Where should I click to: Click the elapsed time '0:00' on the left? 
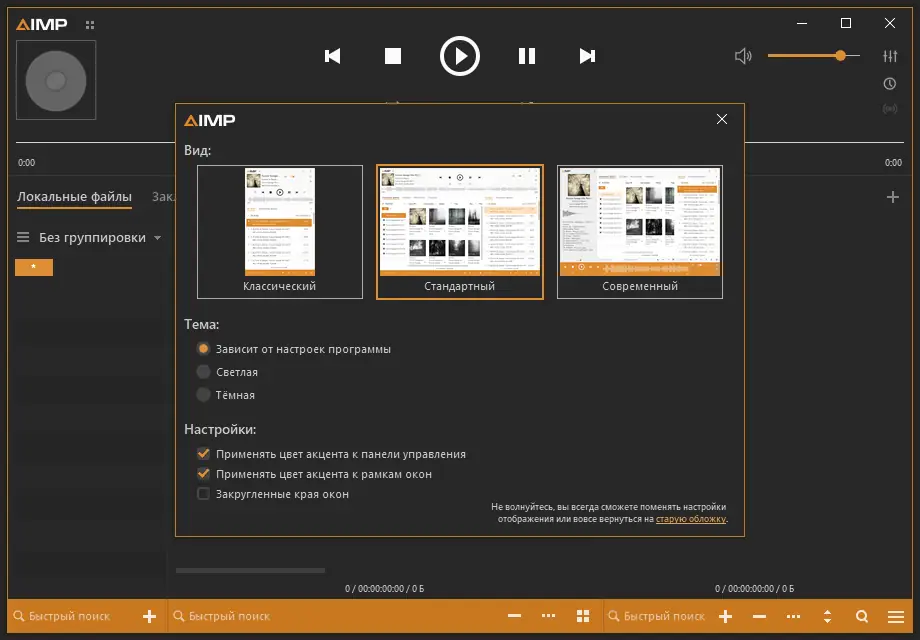pos(26,162)
